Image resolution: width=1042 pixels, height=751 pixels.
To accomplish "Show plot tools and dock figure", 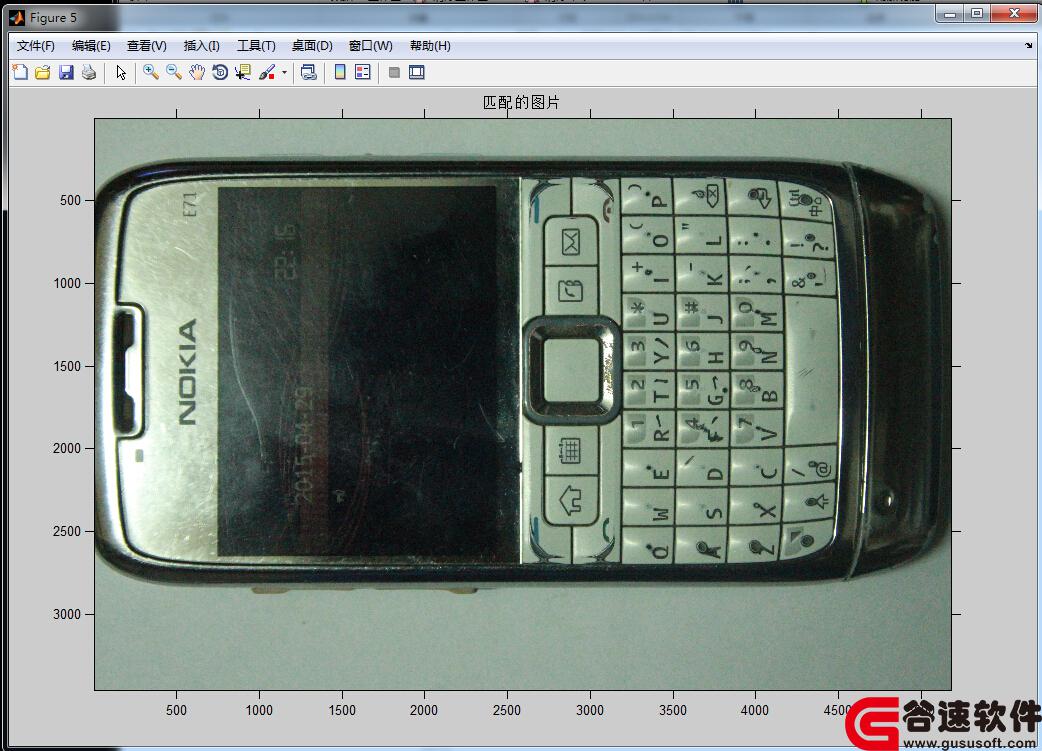I will [x=417, y=72].
